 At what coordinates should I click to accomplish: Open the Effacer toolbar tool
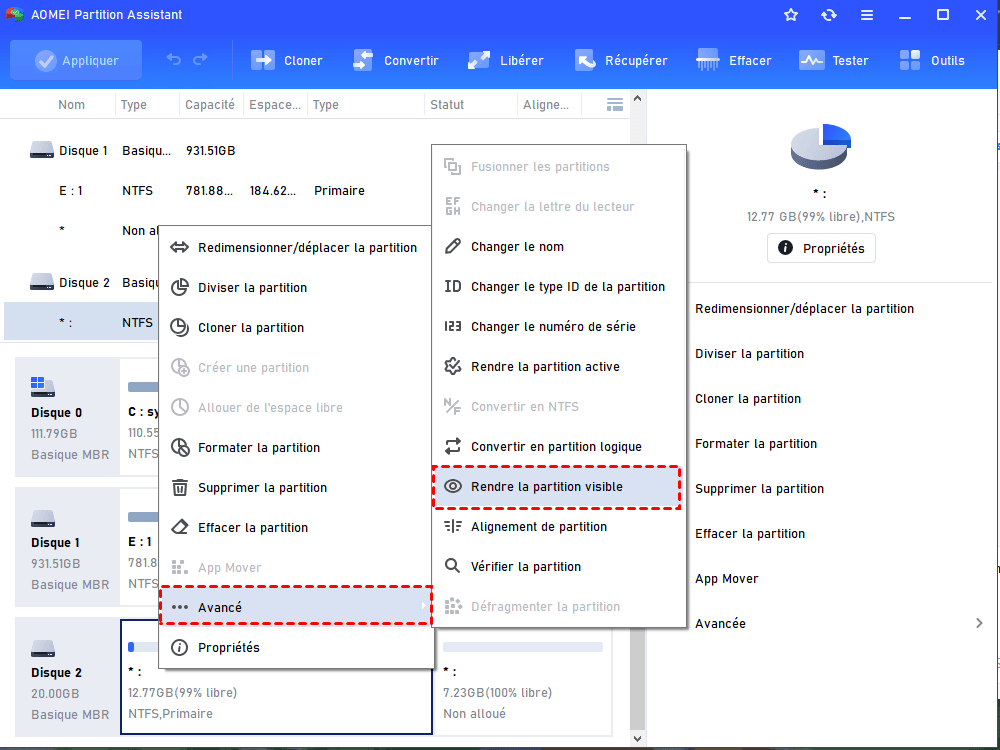pos(734,61)
